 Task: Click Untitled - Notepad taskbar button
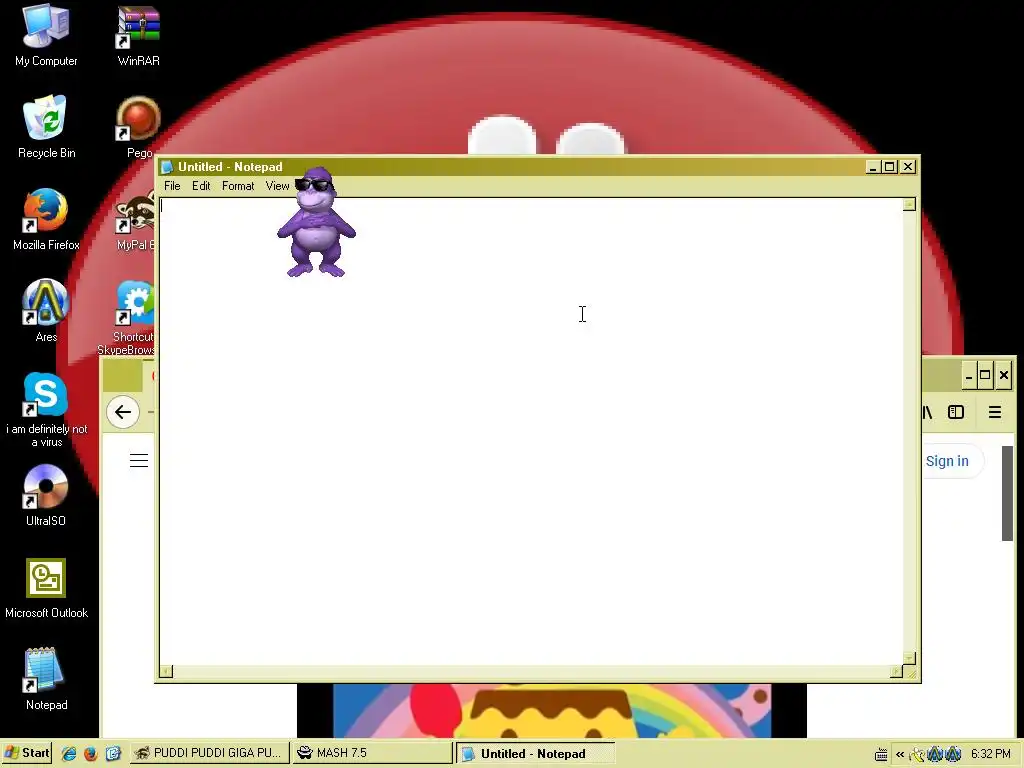pos(535,754)
